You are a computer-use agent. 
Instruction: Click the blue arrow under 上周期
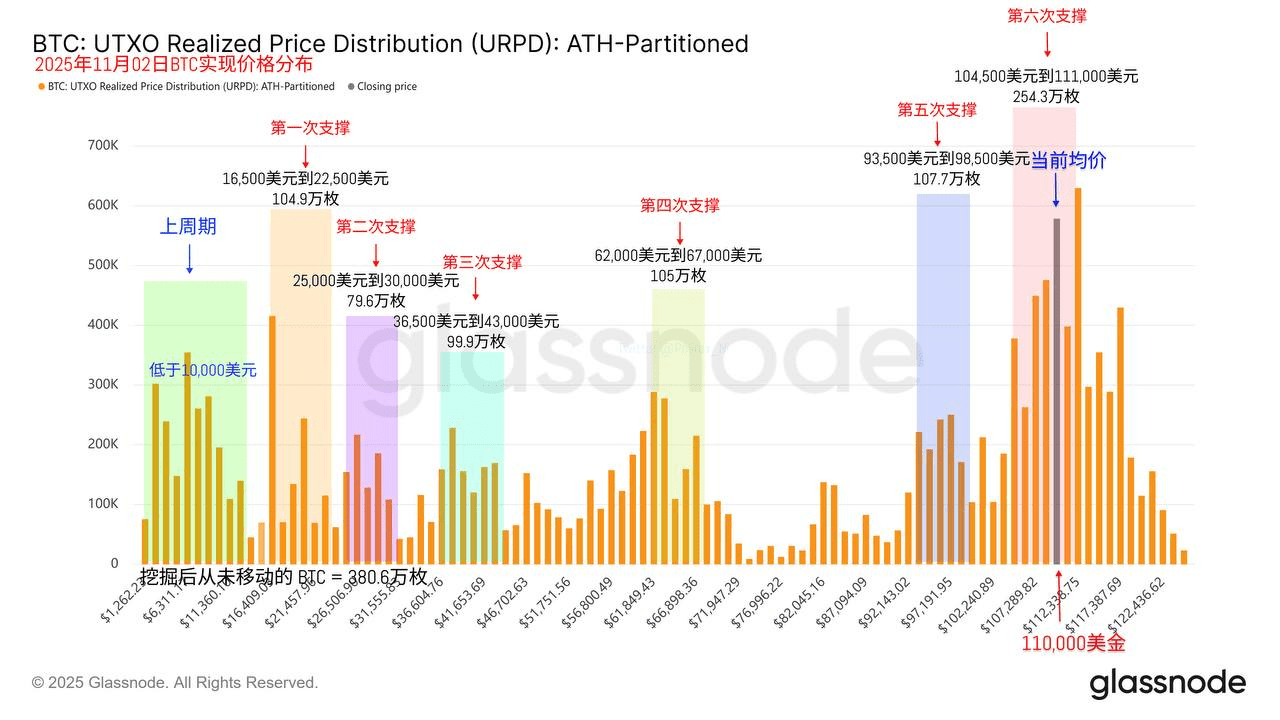189,259
